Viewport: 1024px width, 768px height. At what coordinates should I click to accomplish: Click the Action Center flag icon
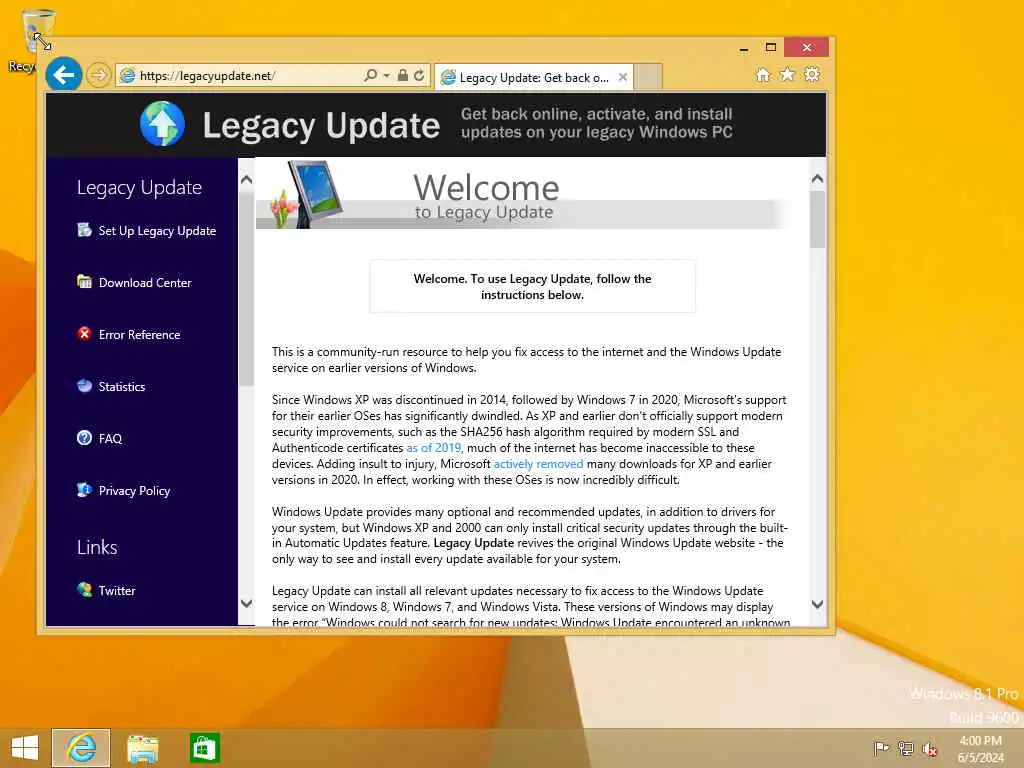881,748
